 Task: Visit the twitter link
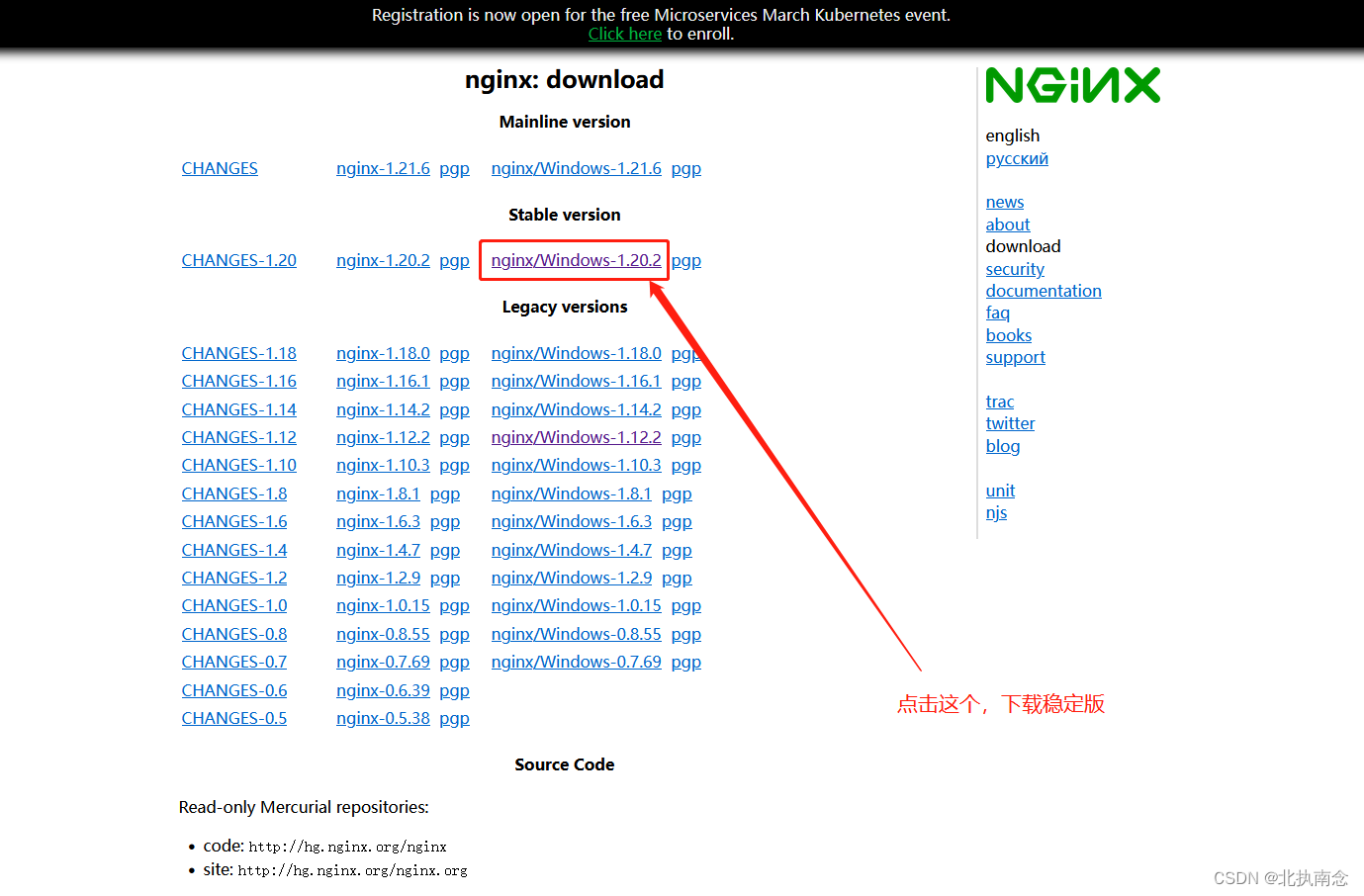(x=1010, y=423)
